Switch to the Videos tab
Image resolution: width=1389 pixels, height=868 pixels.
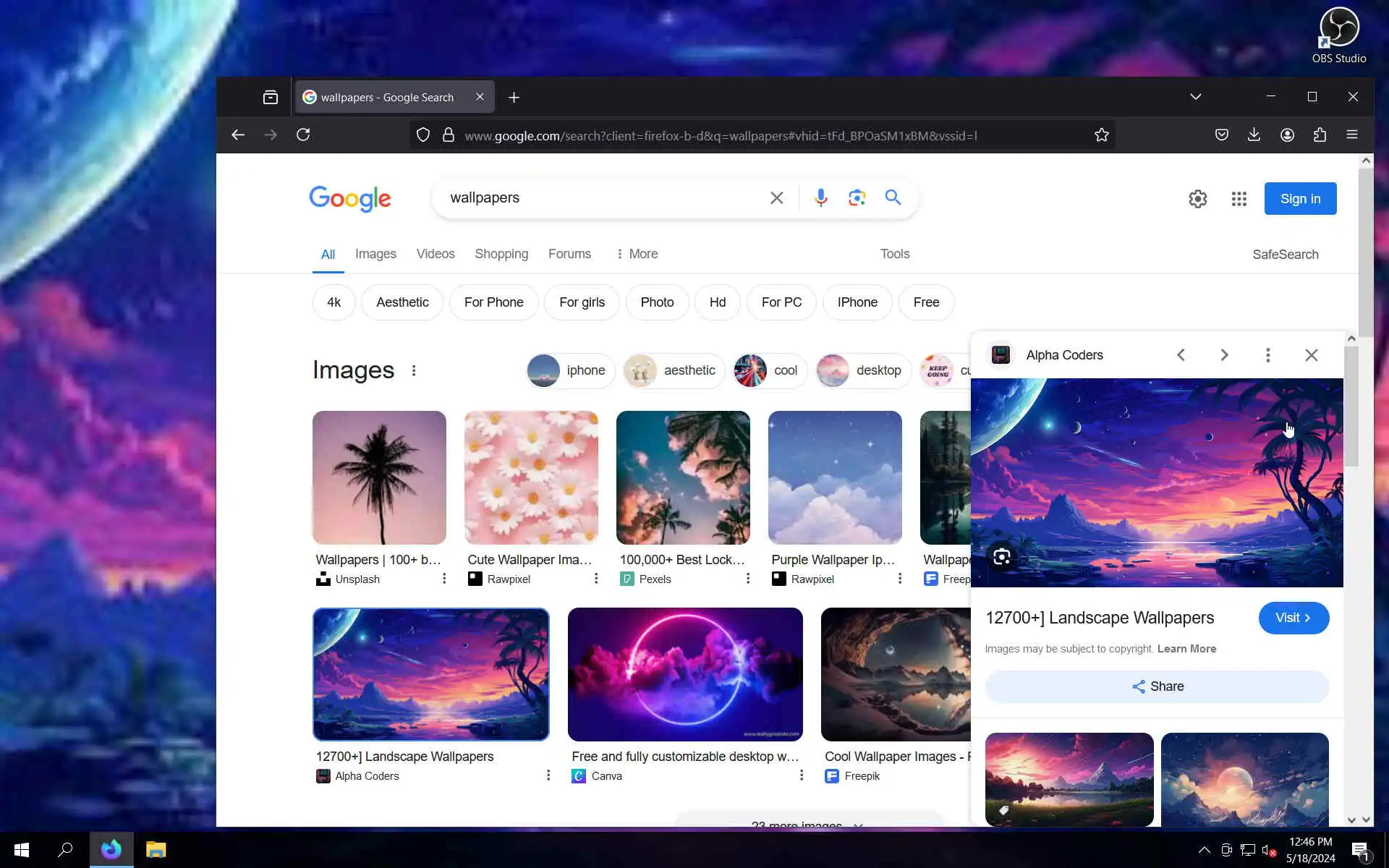(436, 254)
